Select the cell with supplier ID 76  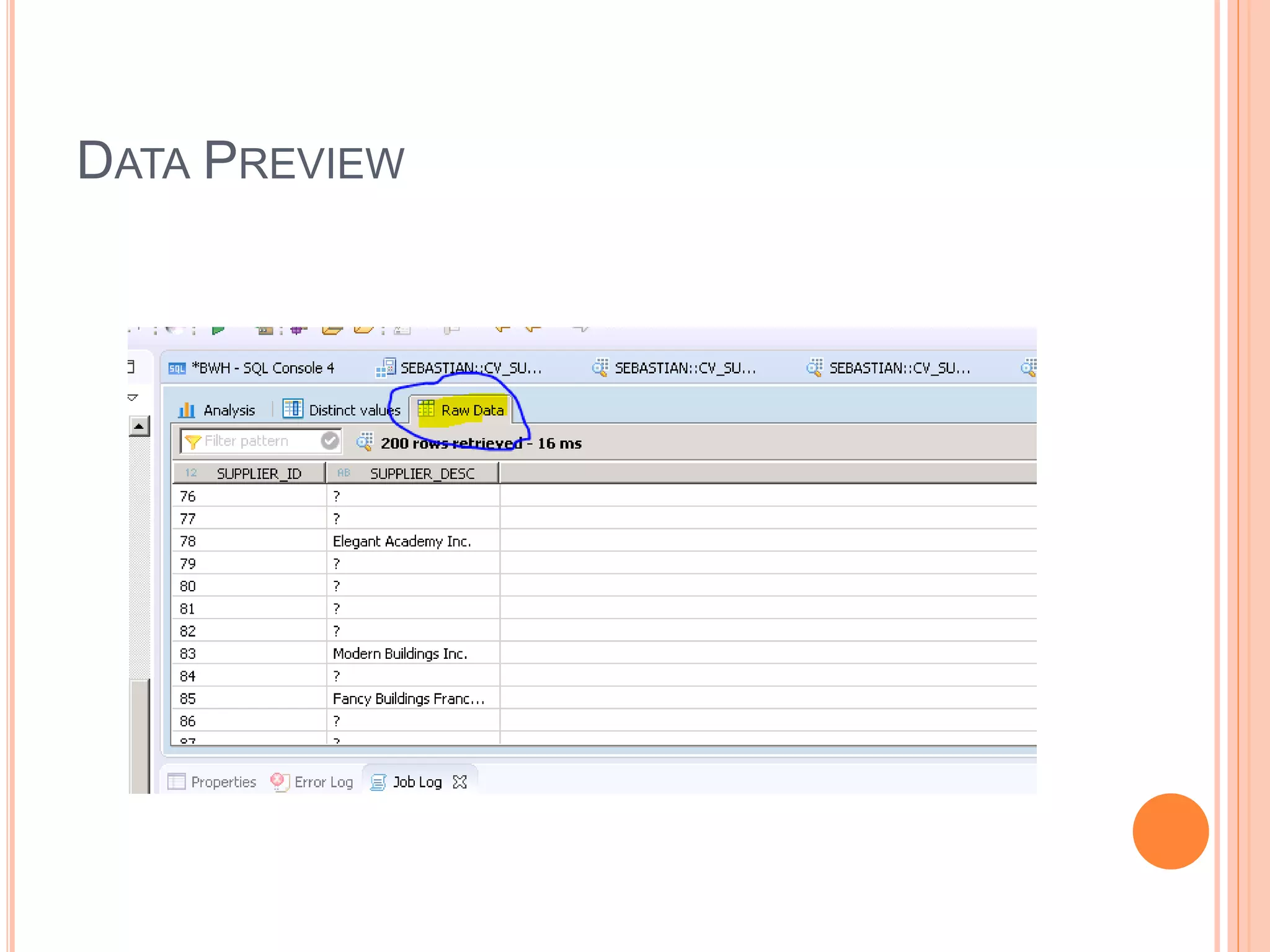point(249,496)
